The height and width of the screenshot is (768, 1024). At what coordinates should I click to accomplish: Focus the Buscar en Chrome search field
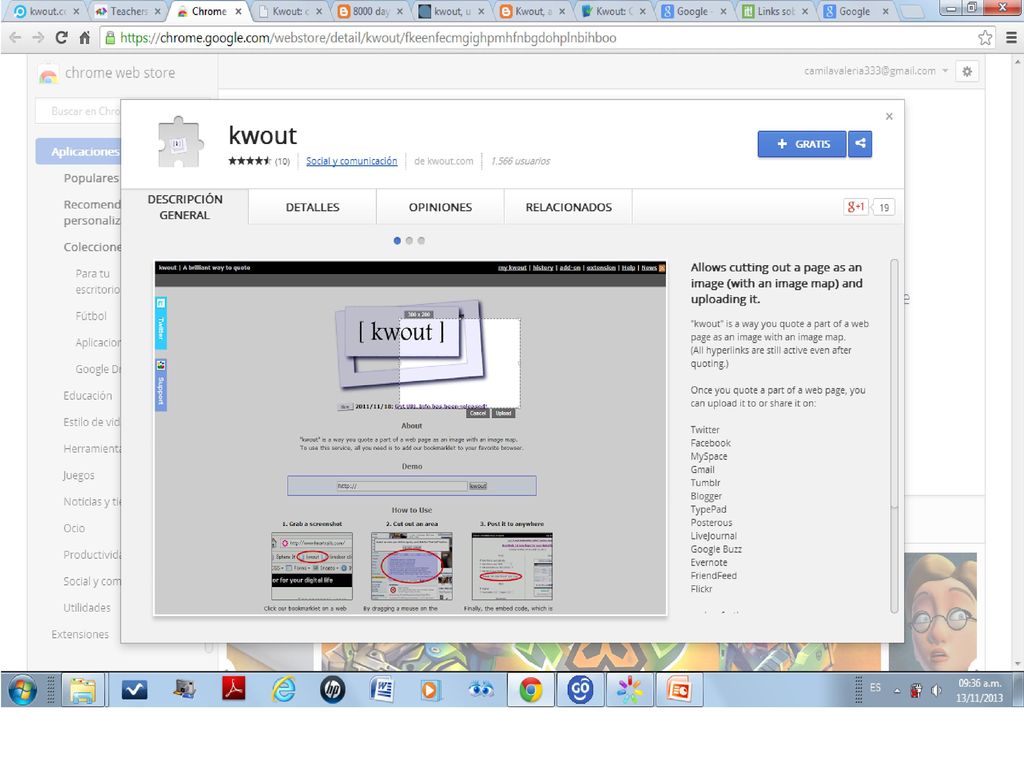coord(78,111)
